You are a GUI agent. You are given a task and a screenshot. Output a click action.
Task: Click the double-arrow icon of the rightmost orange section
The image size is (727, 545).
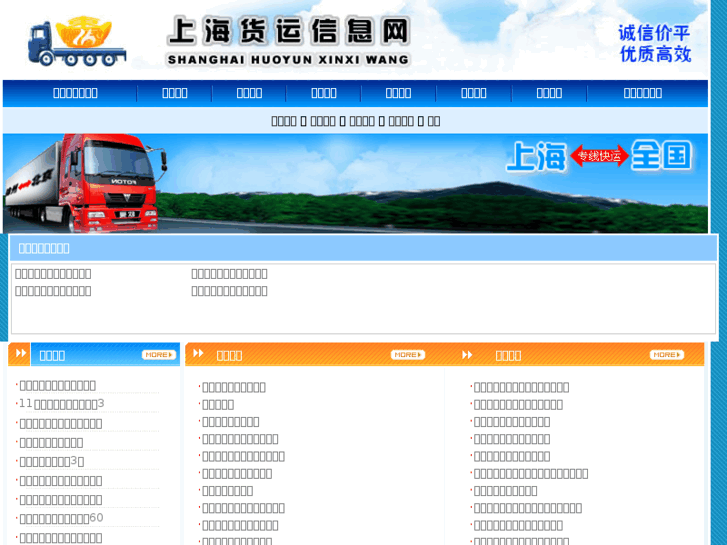click(x=467, y=355)
